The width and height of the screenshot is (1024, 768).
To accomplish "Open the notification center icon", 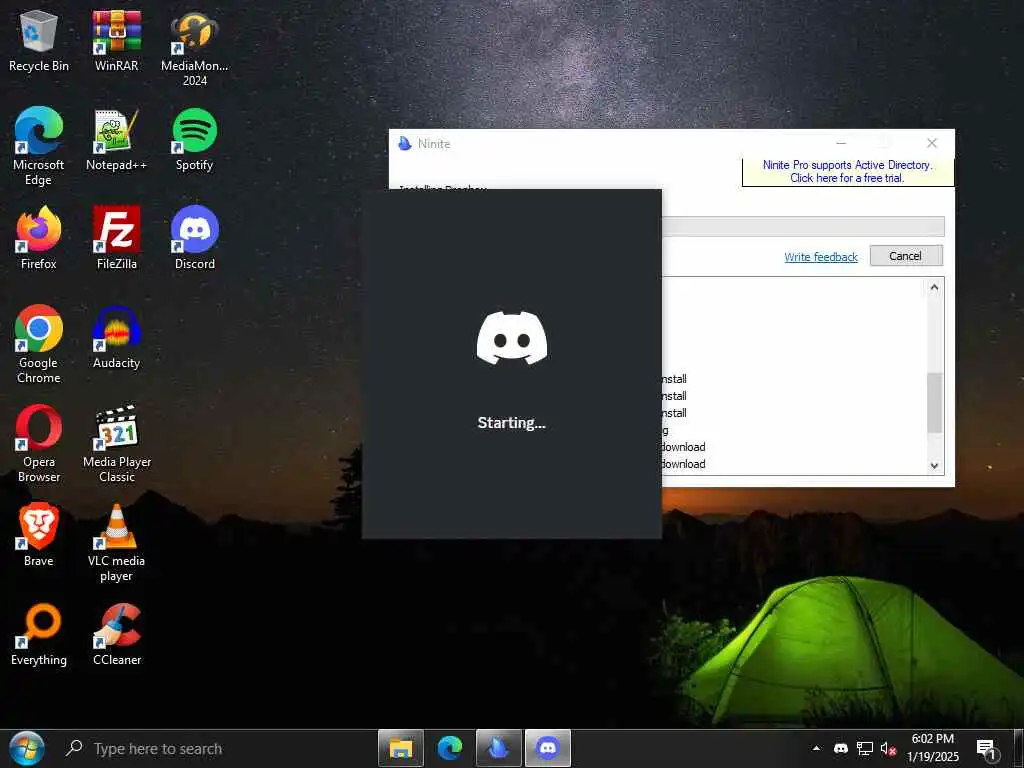I will pos(987,749).
